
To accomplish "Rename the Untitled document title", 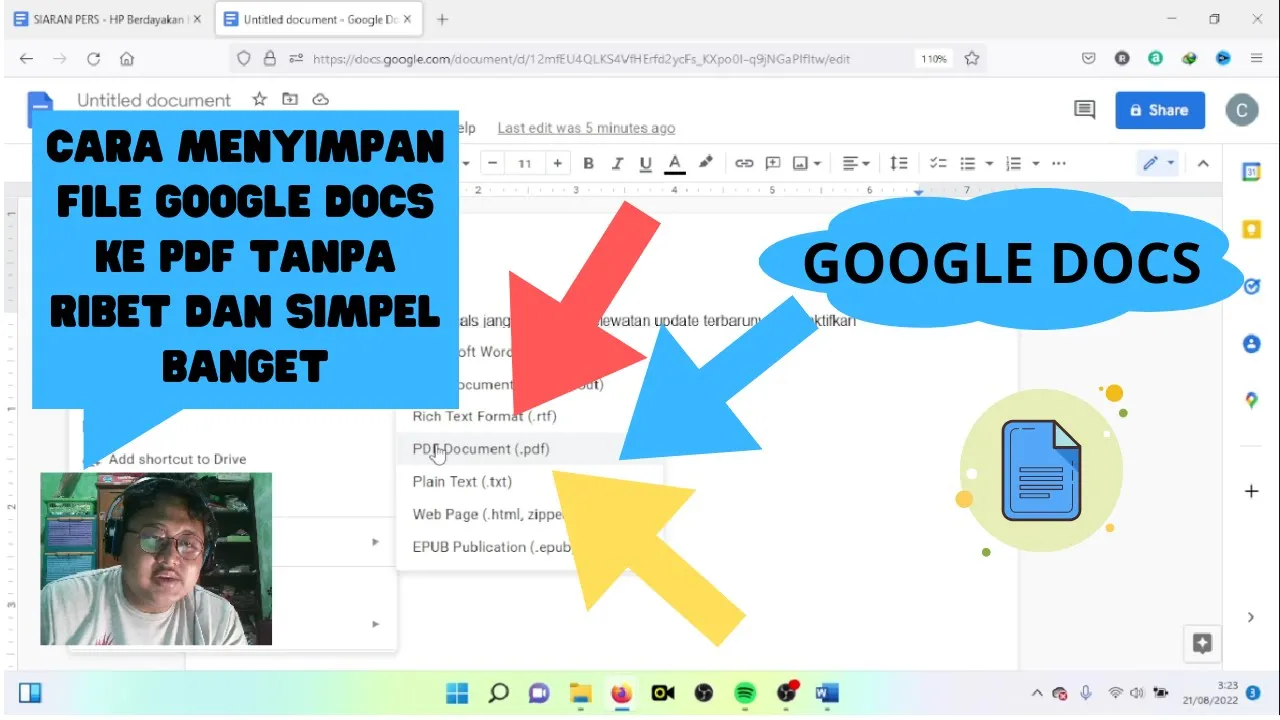I will click(x=154, y=100).
